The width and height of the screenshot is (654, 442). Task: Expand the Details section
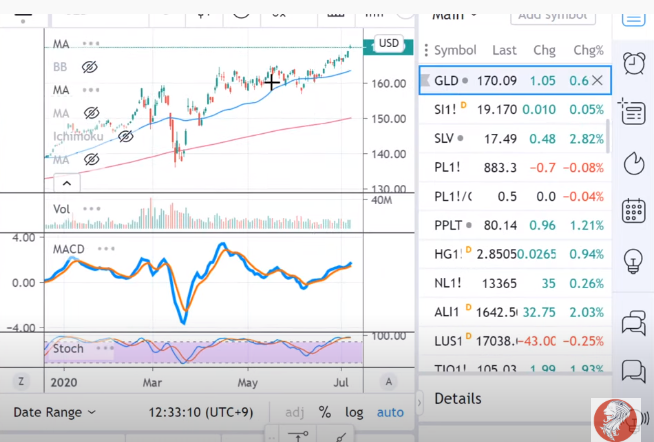458,399
